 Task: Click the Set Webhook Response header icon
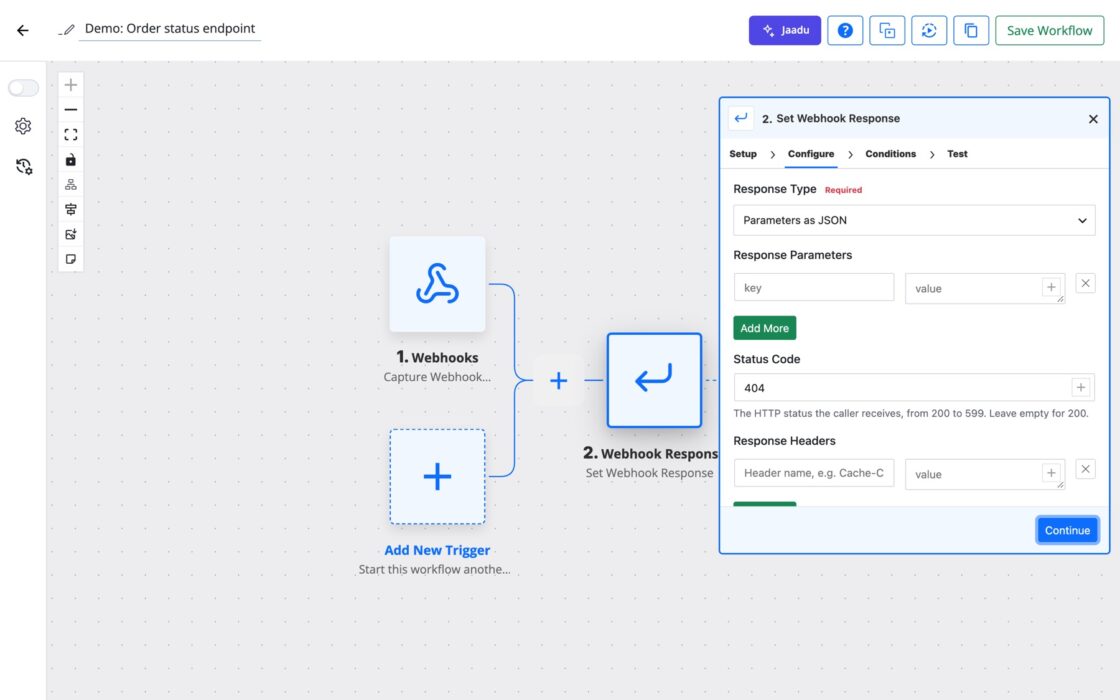741,118
